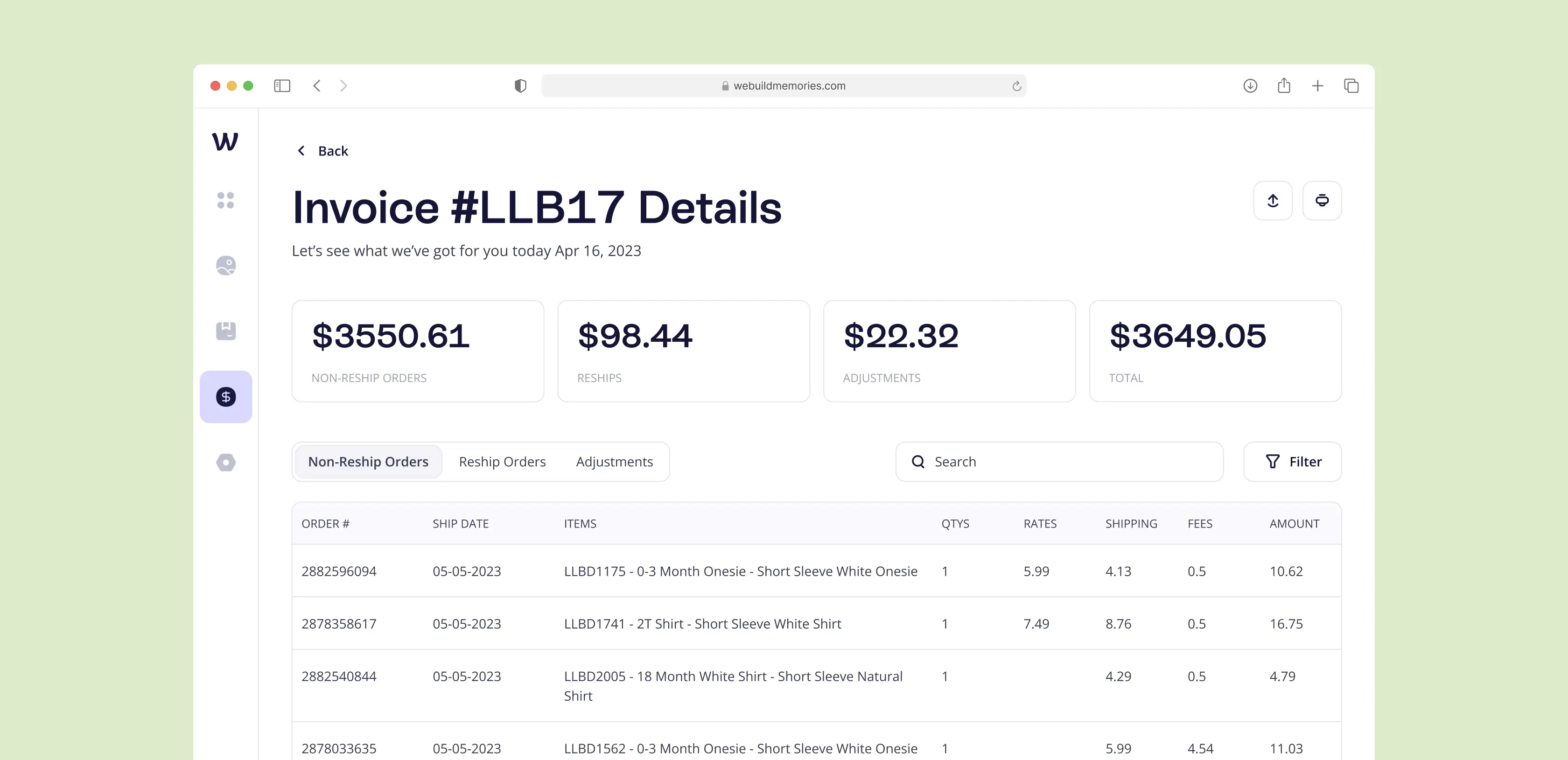Open the browser downloads icon
Viewport: 1568px width, 760px height.
pyautogui.click(x=1250, y=86)
